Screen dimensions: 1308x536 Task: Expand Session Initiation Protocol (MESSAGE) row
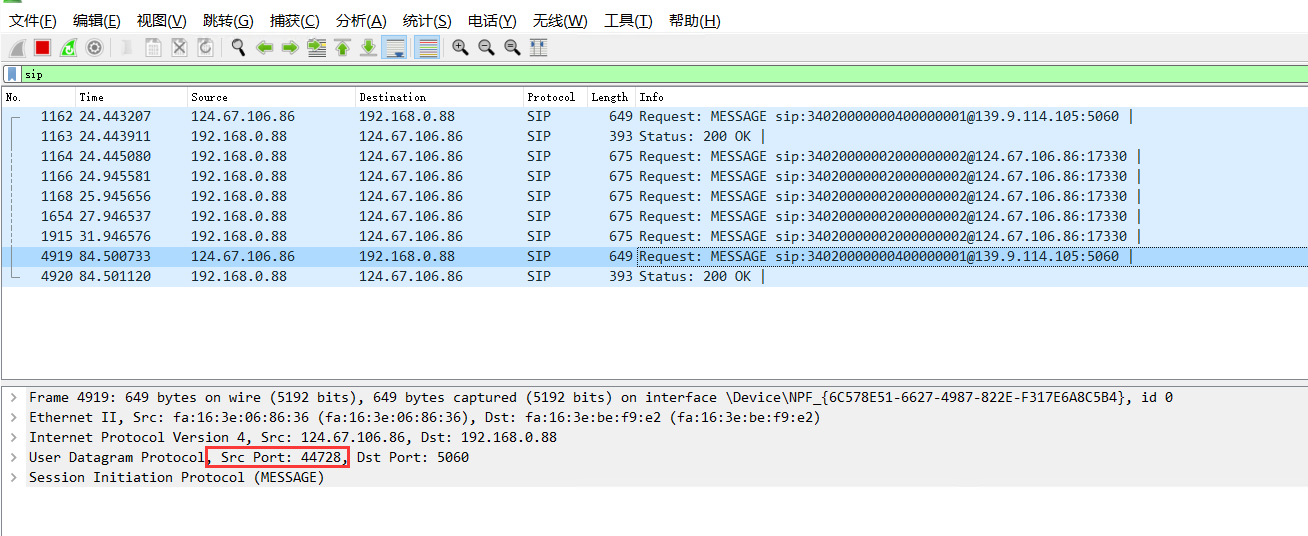13,477
